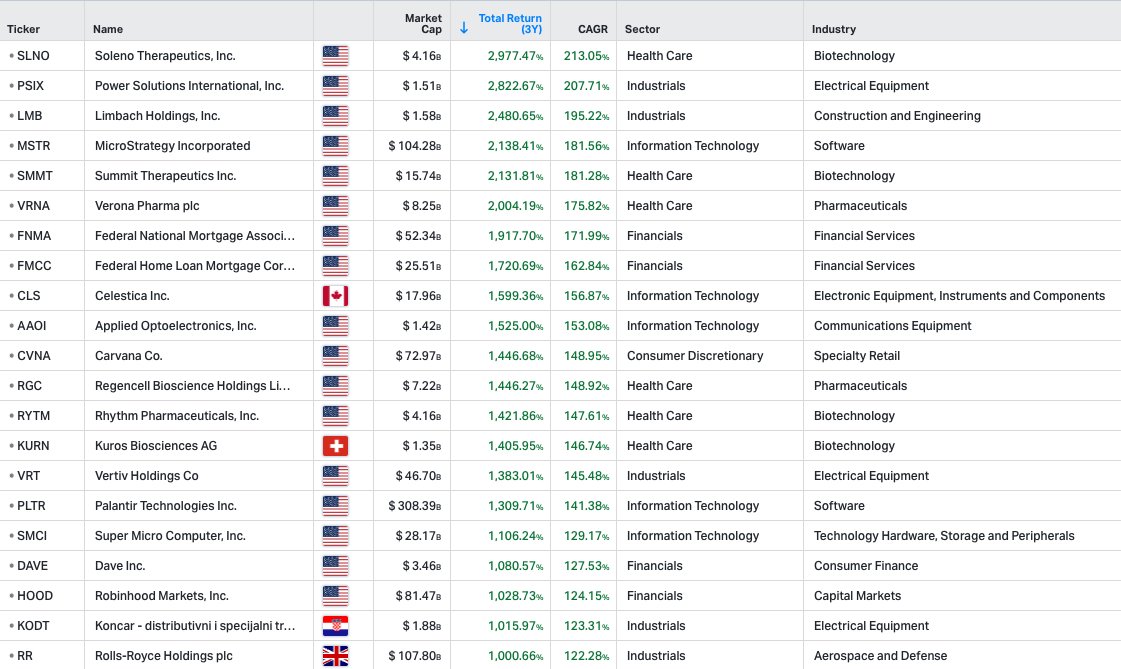
Task: Open the PSIX ticker
Action: pos(30,86)
